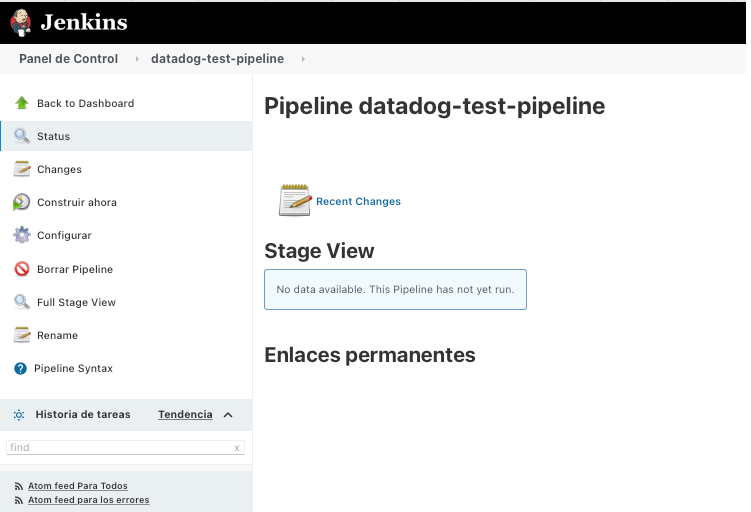This screenshot has width=751, height=512.
Task: Click the Historia de tareas sun icon
Action: tap(19, 415)
